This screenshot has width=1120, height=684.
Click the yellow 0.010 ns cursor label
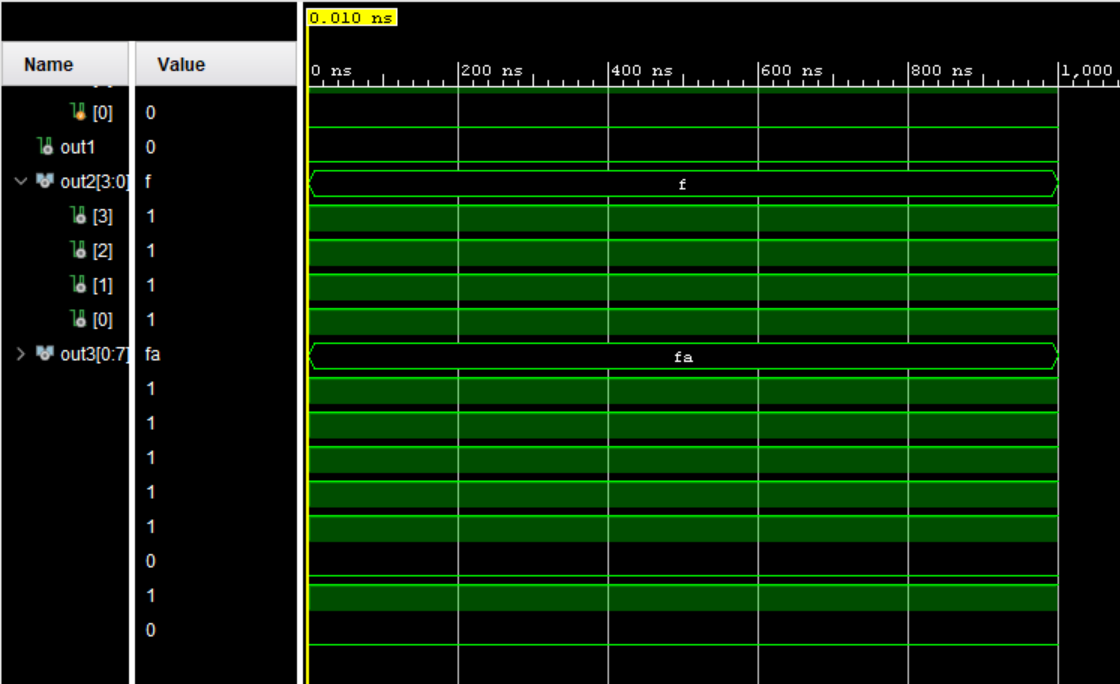352,18
